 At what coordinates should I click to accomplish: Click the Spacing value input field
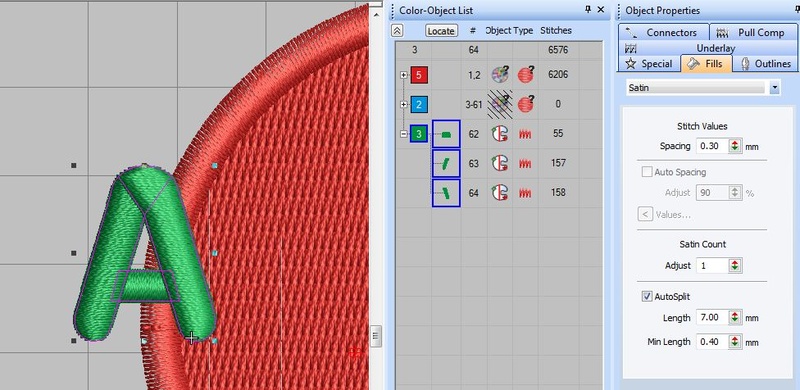(713, 146)
